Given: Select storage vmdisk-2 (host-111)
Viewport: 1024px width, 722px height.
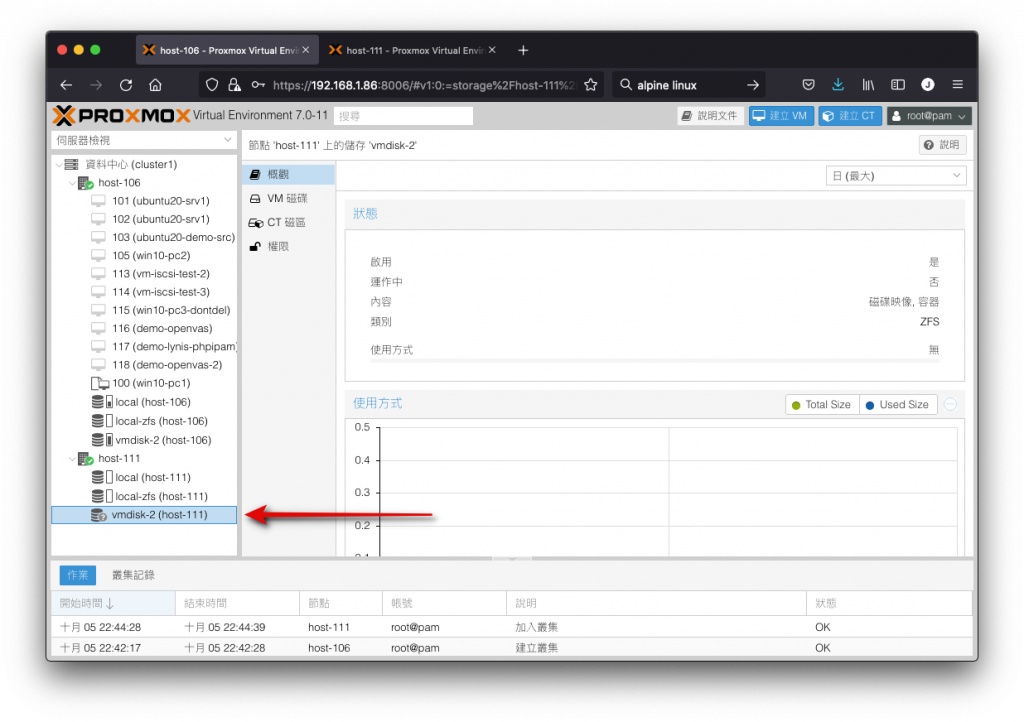Looking at the screenshot, I should coord(144,515).
